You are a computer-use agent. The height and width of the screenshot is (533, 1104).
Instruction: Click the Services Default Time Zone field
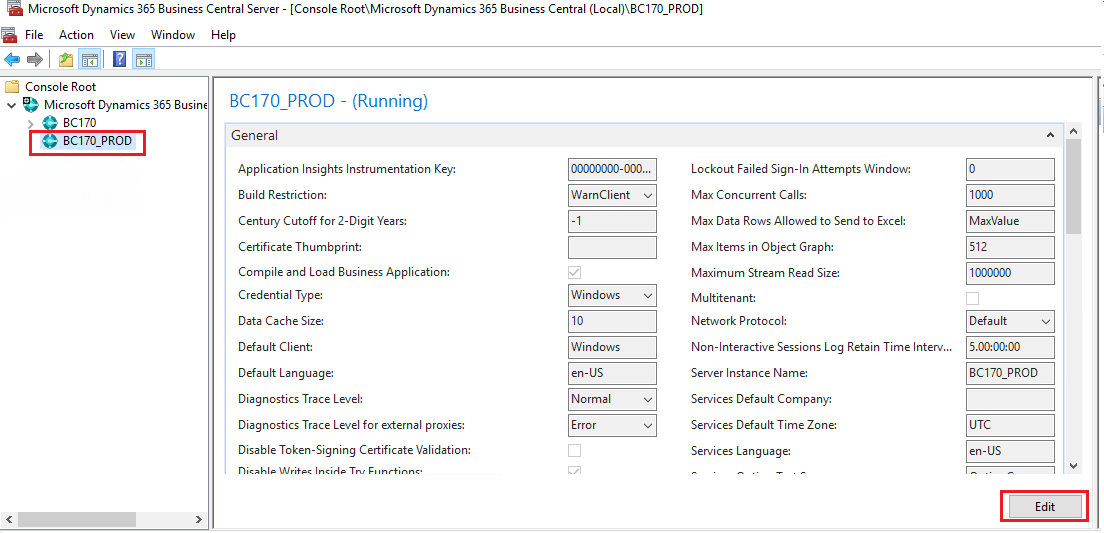click(x=1010, y=425)
